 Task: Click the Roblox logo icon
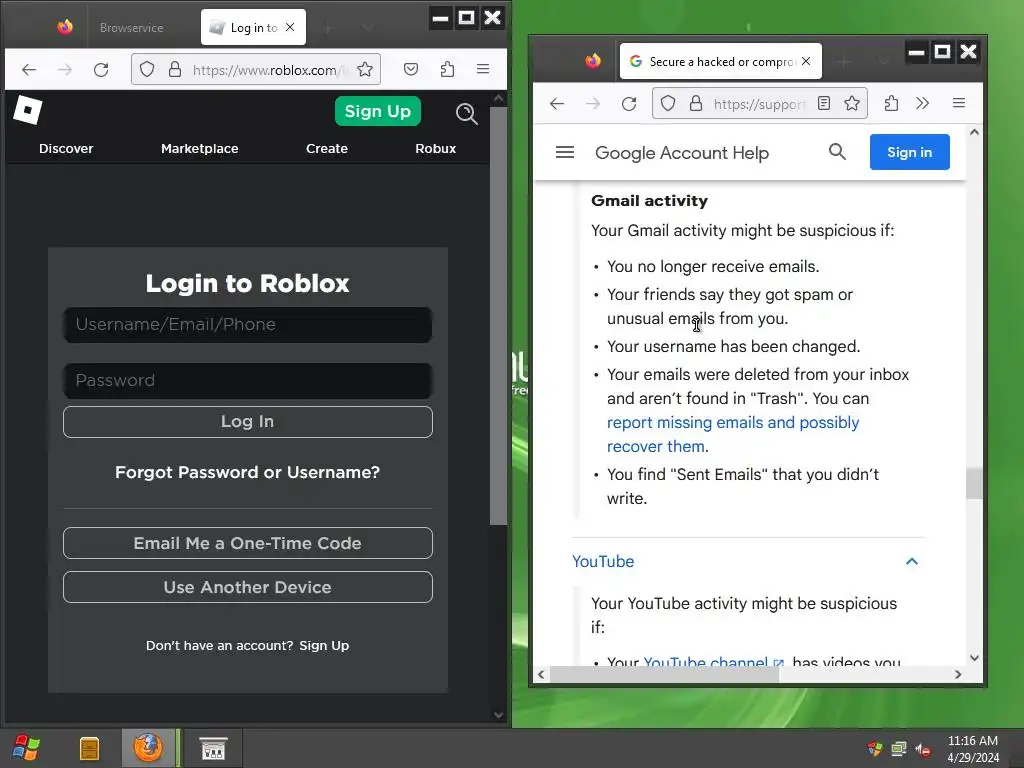pos(28,110)
